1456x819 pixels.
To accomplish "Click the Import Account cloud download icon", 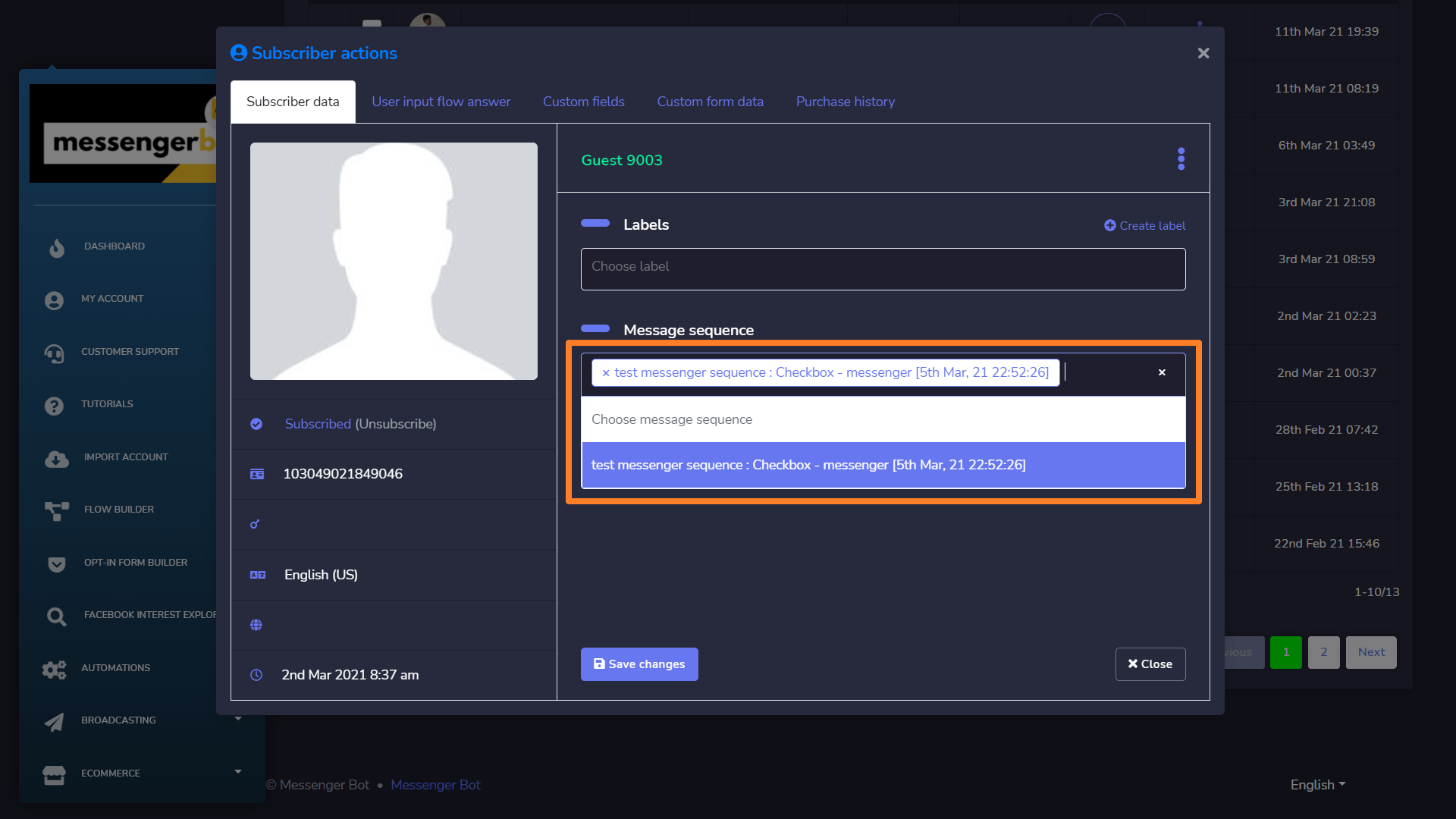I will [57, 458].
